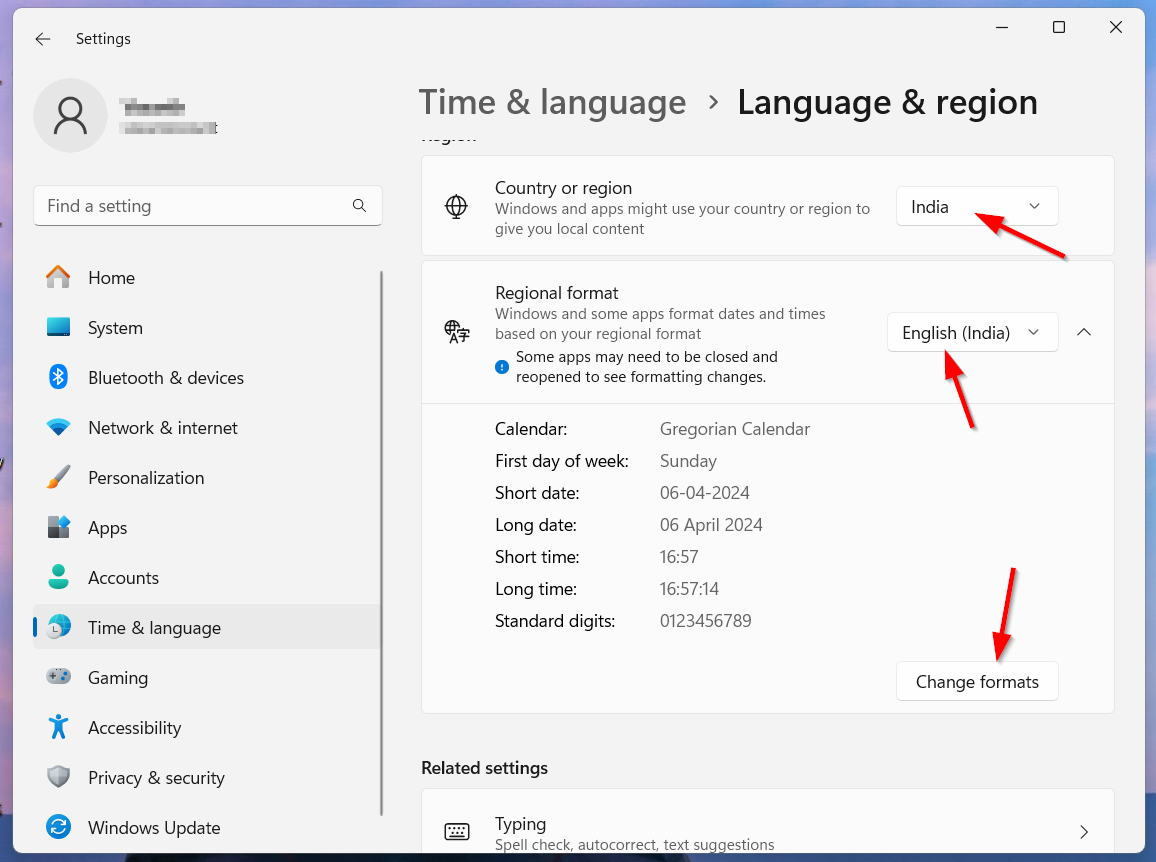Click the Privacy shield icon
This screenshot has height=862, width=1156.
tap(58, 776)
